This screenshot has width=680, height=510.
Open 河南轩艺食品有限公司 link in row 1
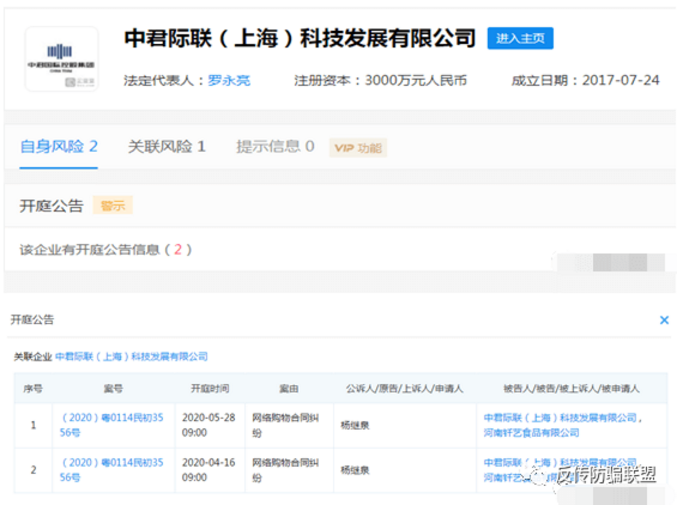click(x=531, y=433)
